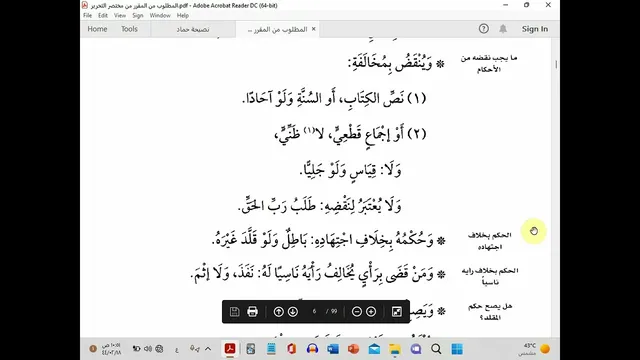
Task: Click the save file icon in floating toolbar
Action: click(234, 312)
